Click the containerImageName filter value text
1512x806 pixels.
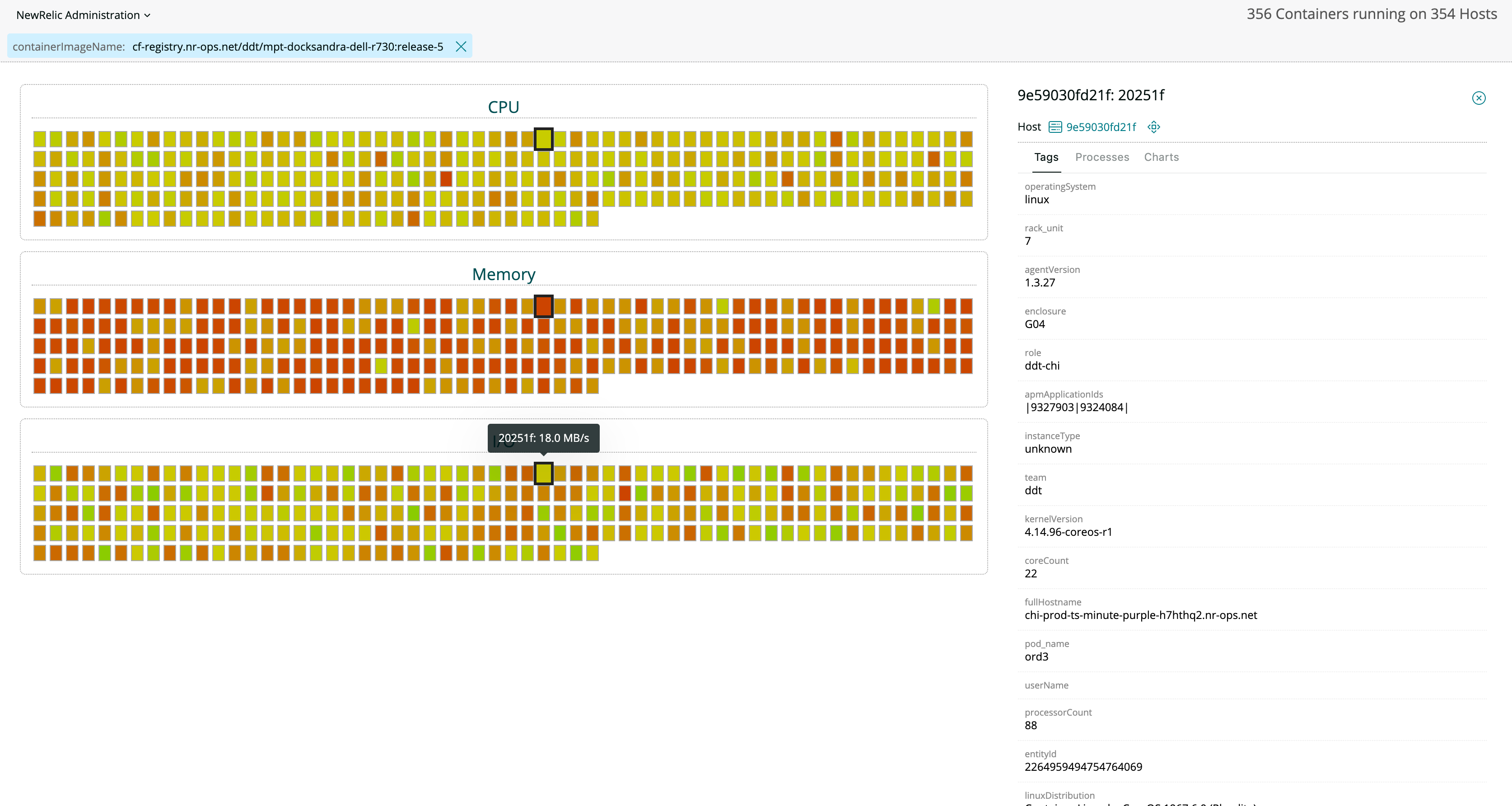(288, 47)
